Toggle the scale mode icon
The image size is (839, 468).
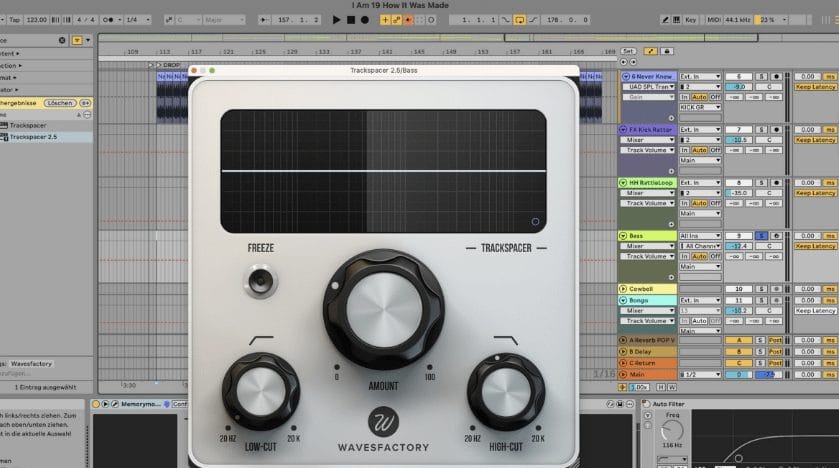pos(169,20)
